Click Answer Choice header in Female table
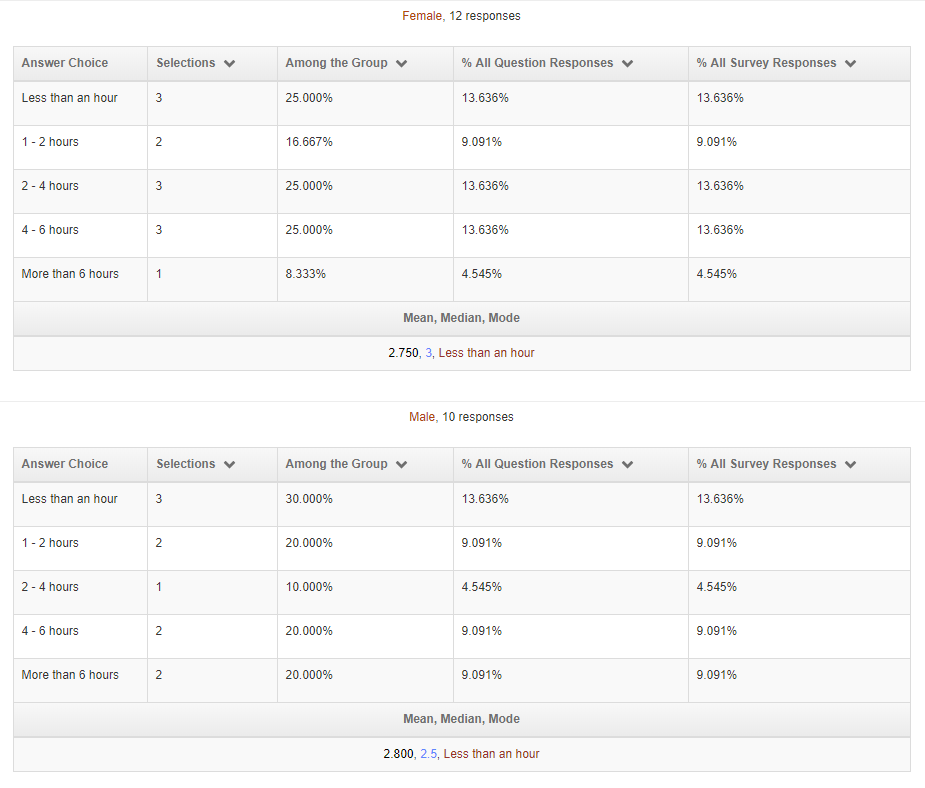Screen dimensions: 925x788 [65, 63]
